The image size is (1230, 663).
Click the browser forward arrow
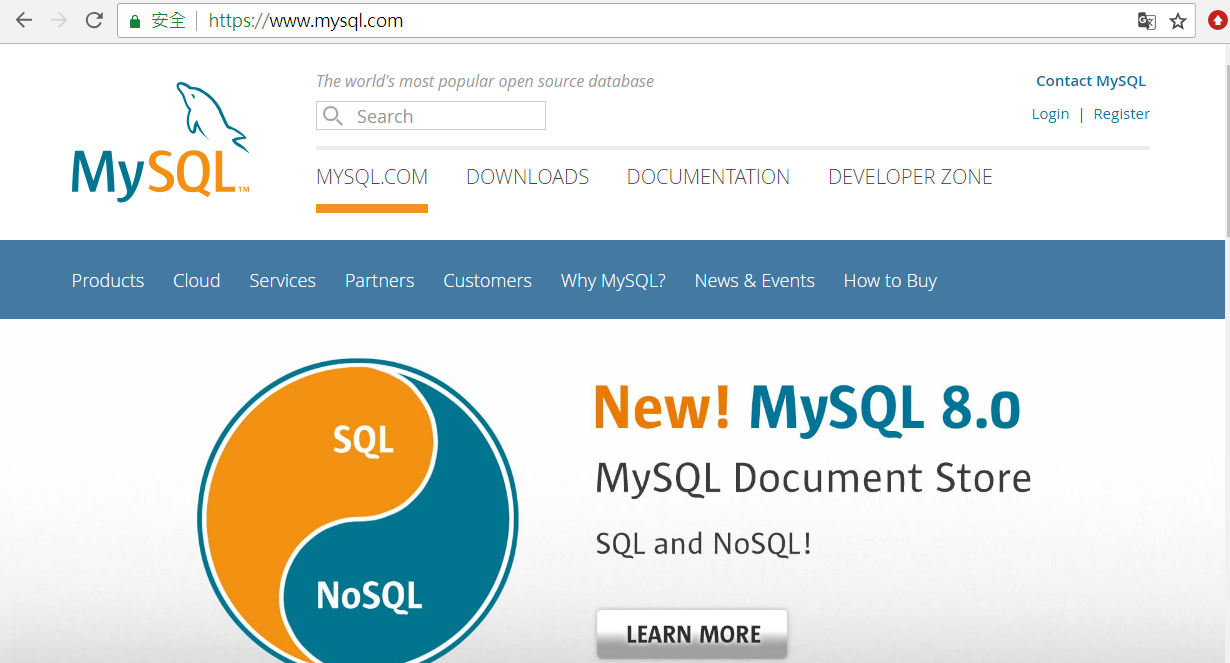point(59,20)
